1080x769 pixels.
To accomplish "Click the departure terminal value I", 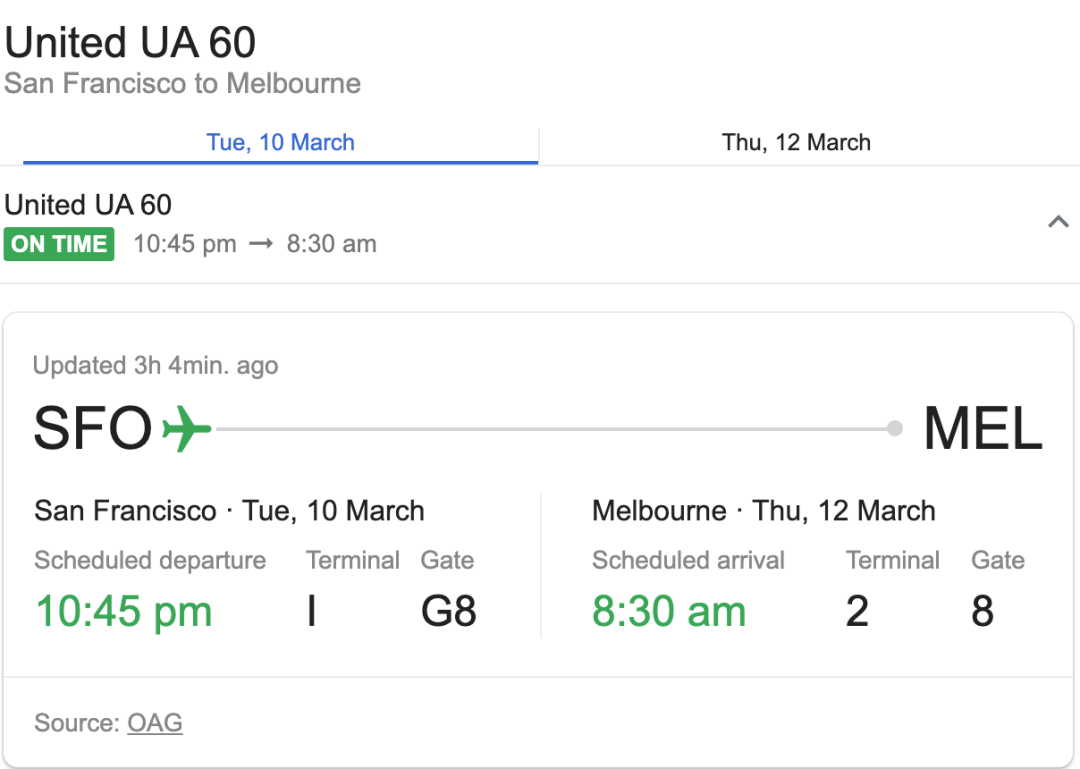I will pyautogui.click(x=311, y=611).
